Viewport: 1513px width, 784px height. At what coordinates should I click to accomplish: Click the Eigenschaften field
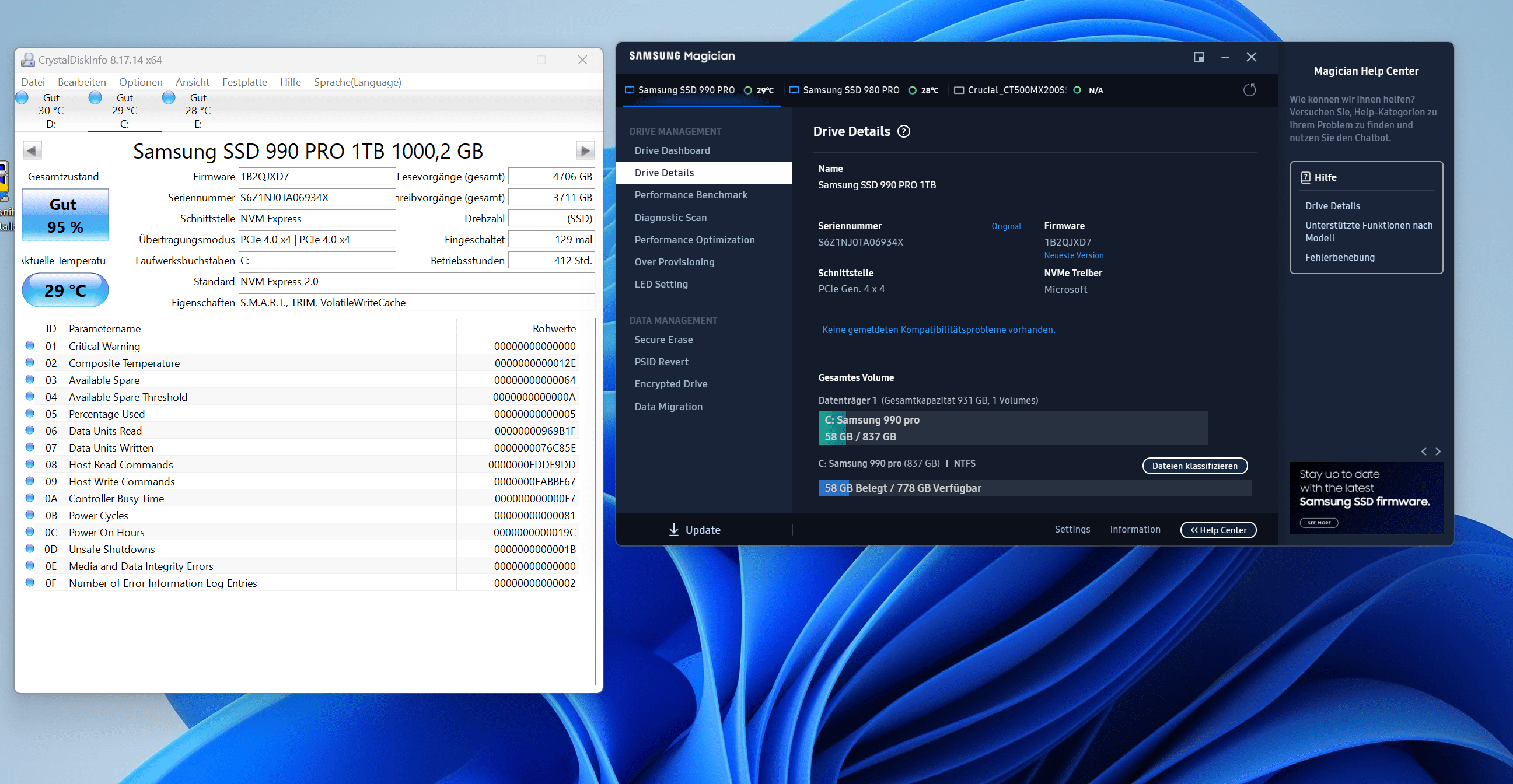point(417,303)
